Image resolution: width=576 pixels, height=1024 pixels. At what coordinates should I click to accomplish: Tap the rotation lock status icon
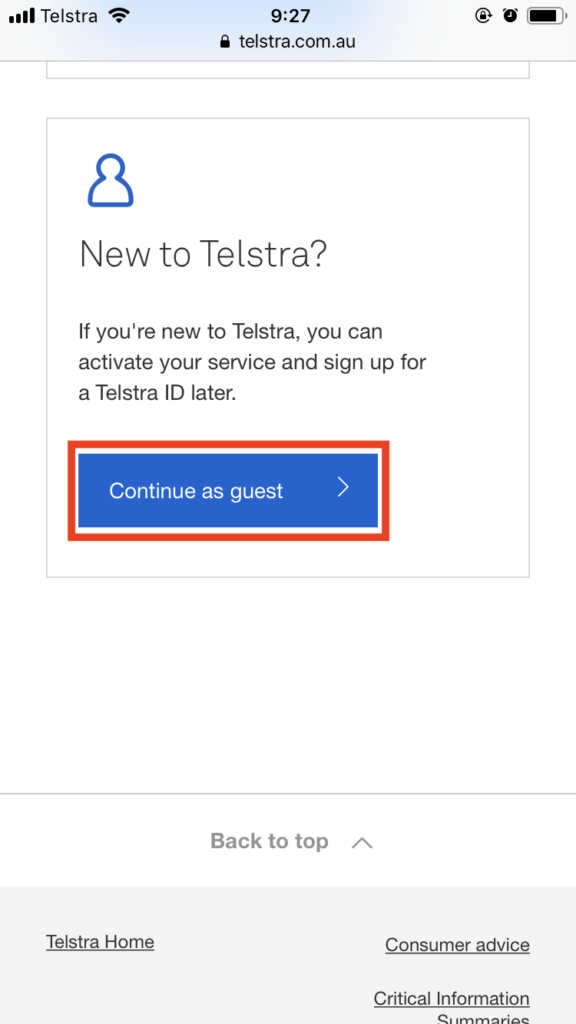click(483, 15)
